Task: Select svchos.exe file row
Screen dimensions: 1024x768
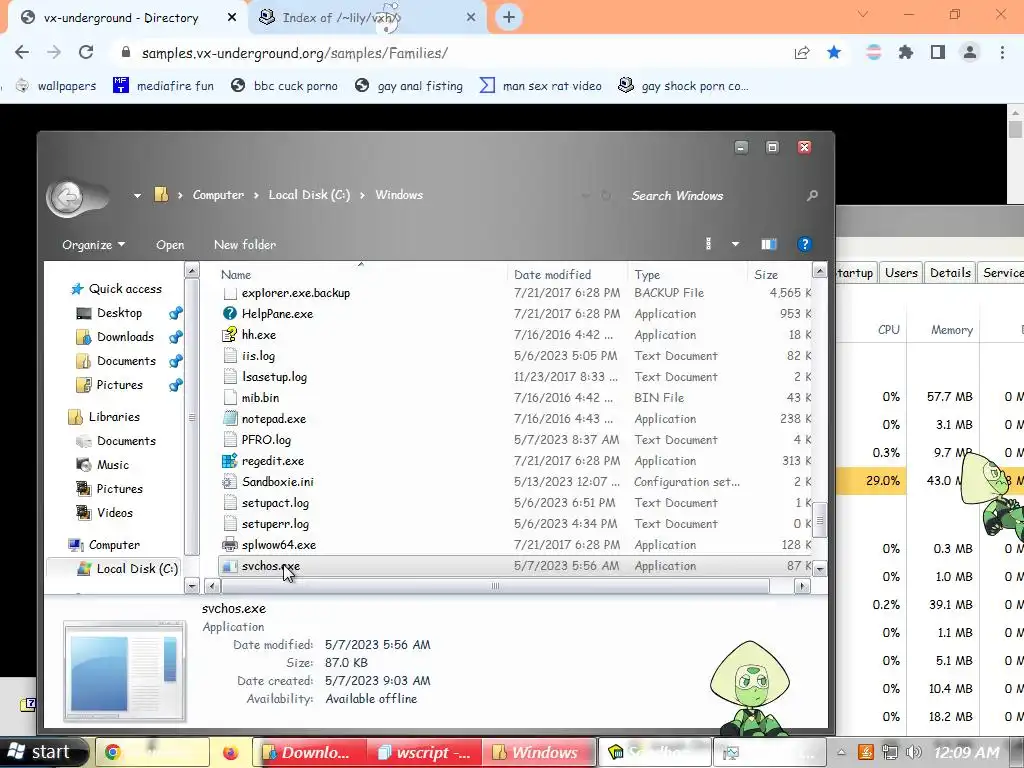Action: pyautogui.click(x=515, y=566)
